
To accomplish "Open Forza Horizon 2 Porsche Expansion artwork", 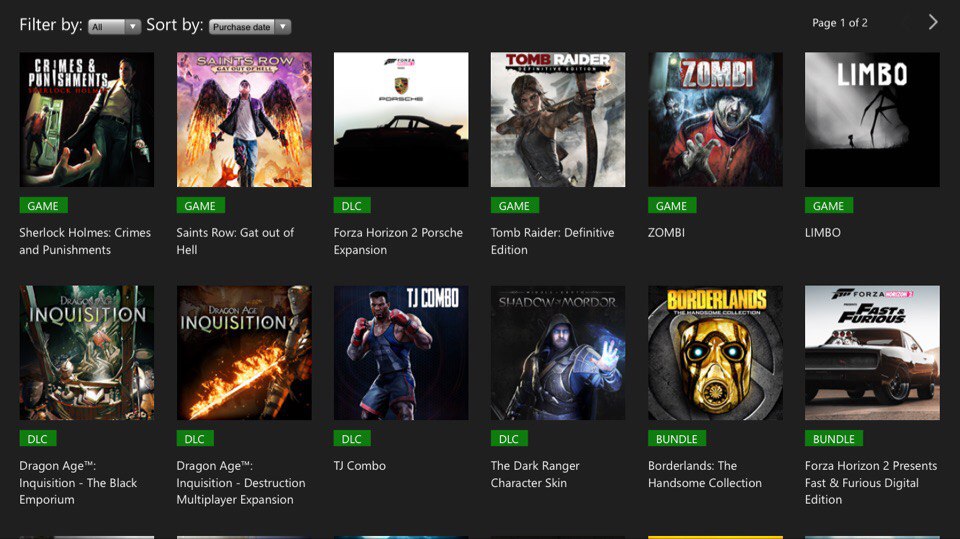I will tap(401, 119).
